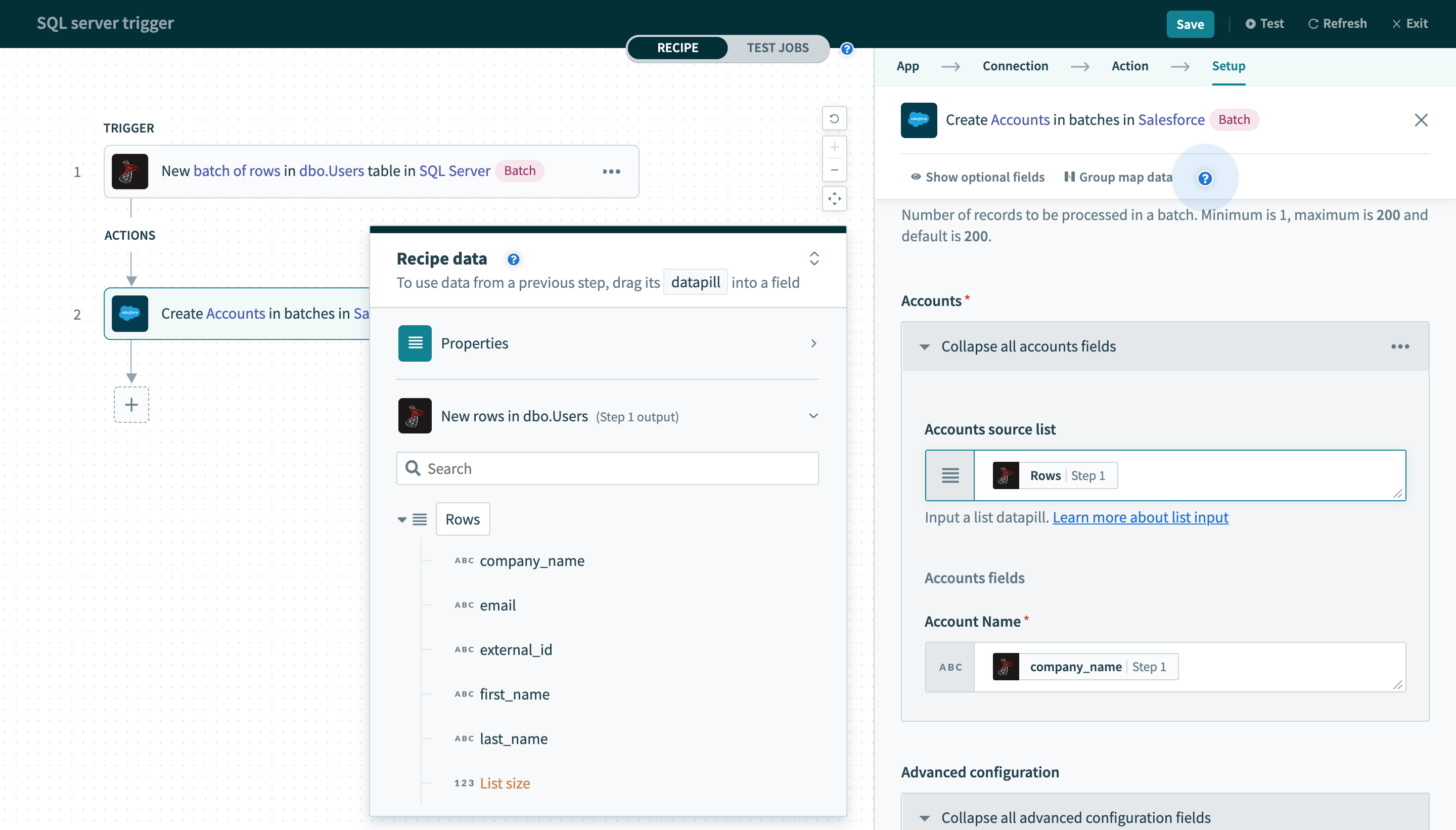Screen dimensions: 1456x830
Task: Click the Rows datapill icon in source list
Action: [x=1006, y=475]
